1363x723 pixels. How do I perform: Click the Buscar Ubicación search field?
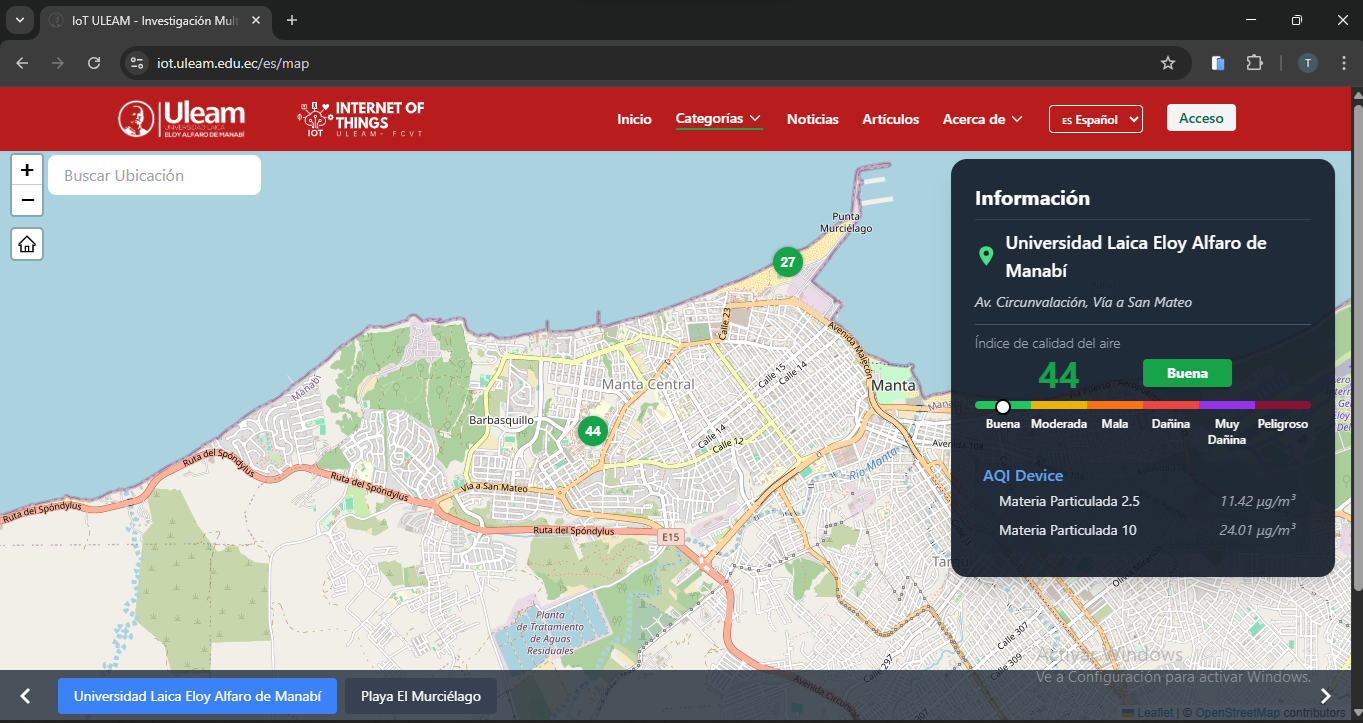pos(154,176)
